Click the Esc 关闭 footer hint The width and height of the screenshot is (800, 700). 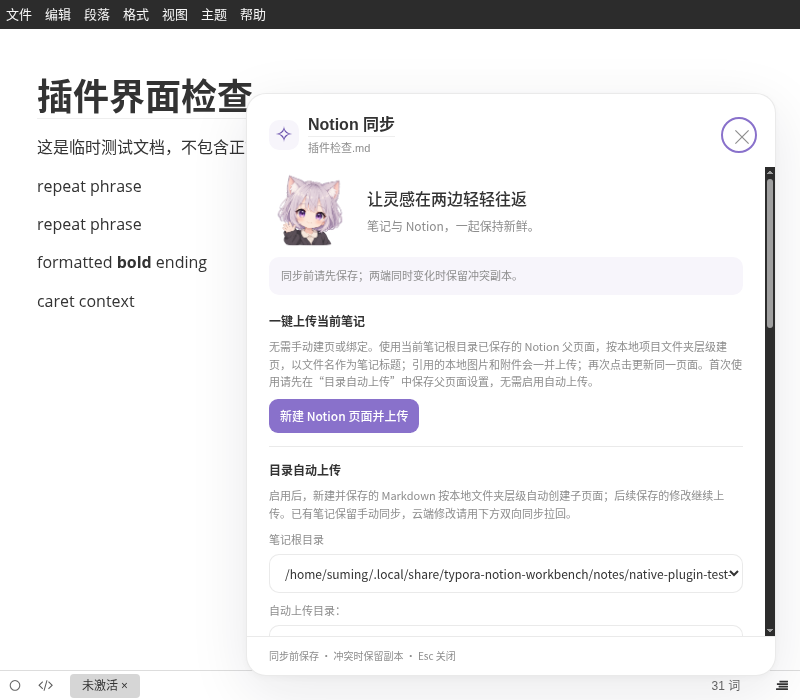coord(437,656)
